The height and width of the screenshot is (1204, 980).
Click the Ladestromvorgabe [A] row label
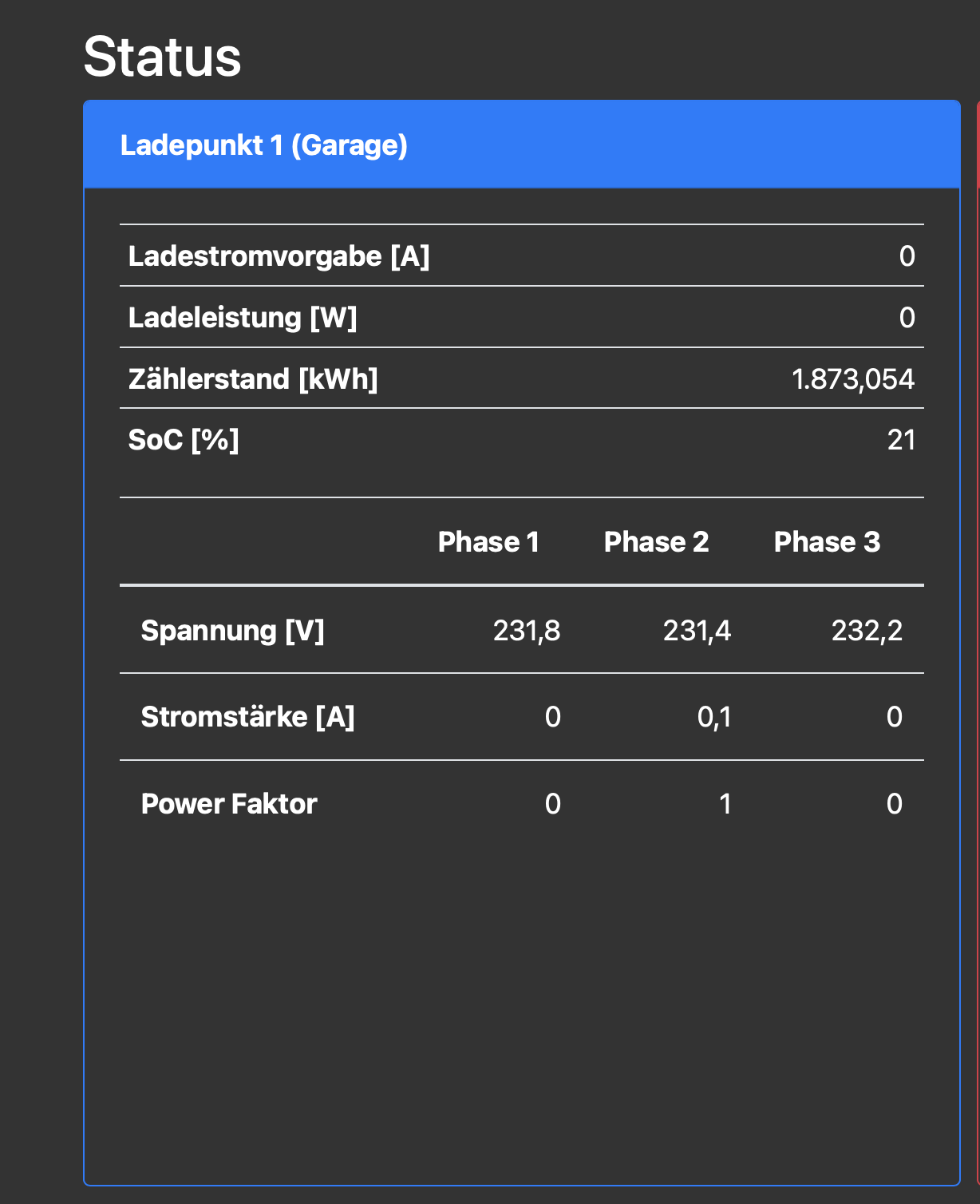(x=279, y=256)
